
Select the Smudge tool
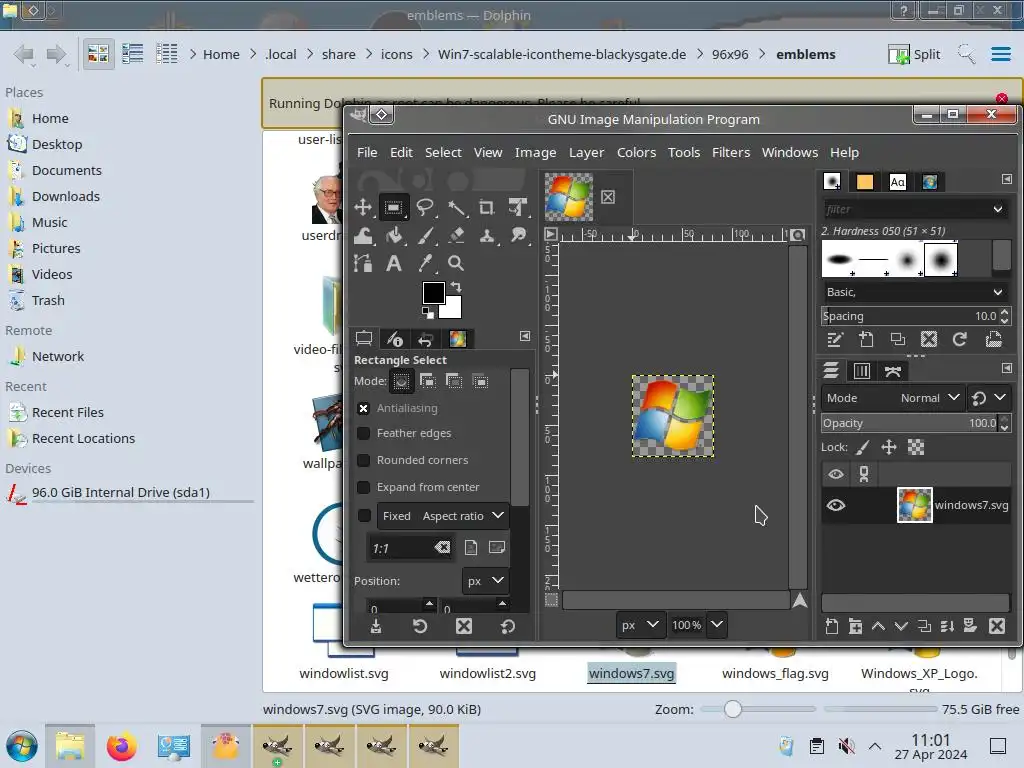(x=518, y=236)
